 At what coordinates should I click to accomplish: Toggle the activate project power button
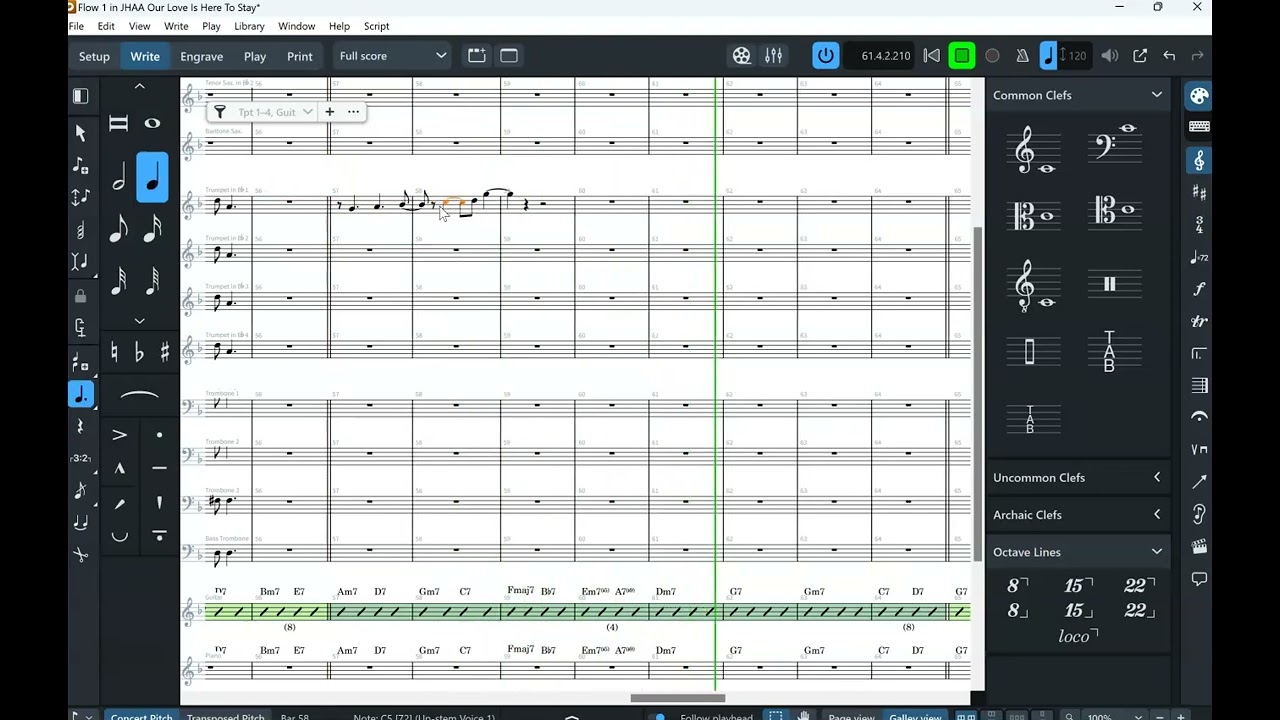click(825, 56)
